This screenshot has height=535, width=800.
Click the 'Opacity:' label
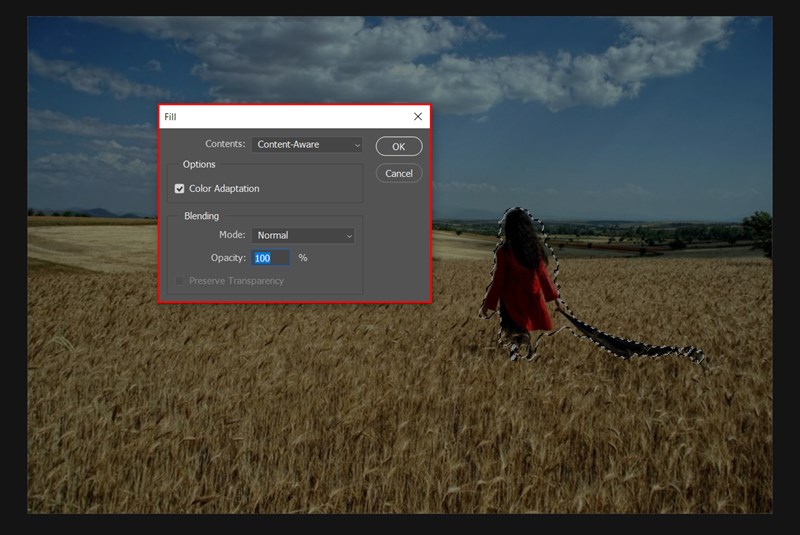point(228,258)
